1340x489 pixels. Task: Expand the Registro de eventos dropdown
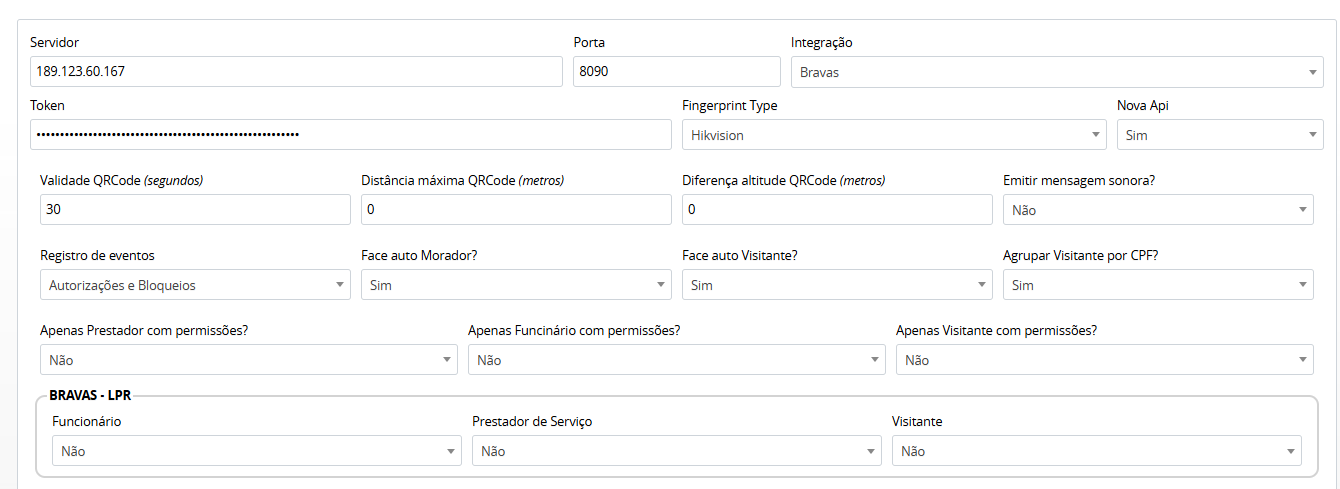click(x=195, y=285)
